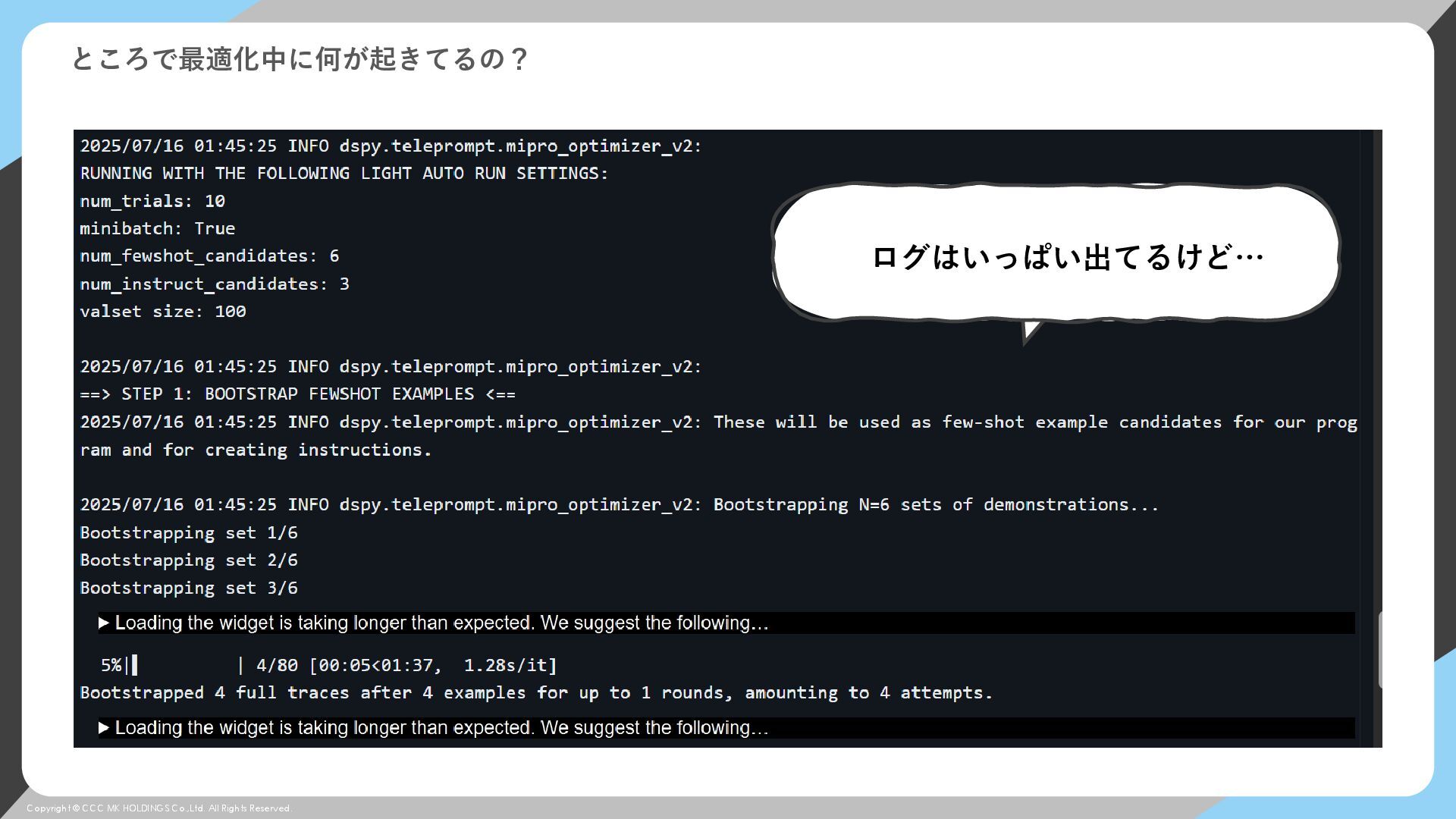Click the 'Bootstrapped 4 full traces' line
Screen dimensions: 1456x819
coord(536,693)
